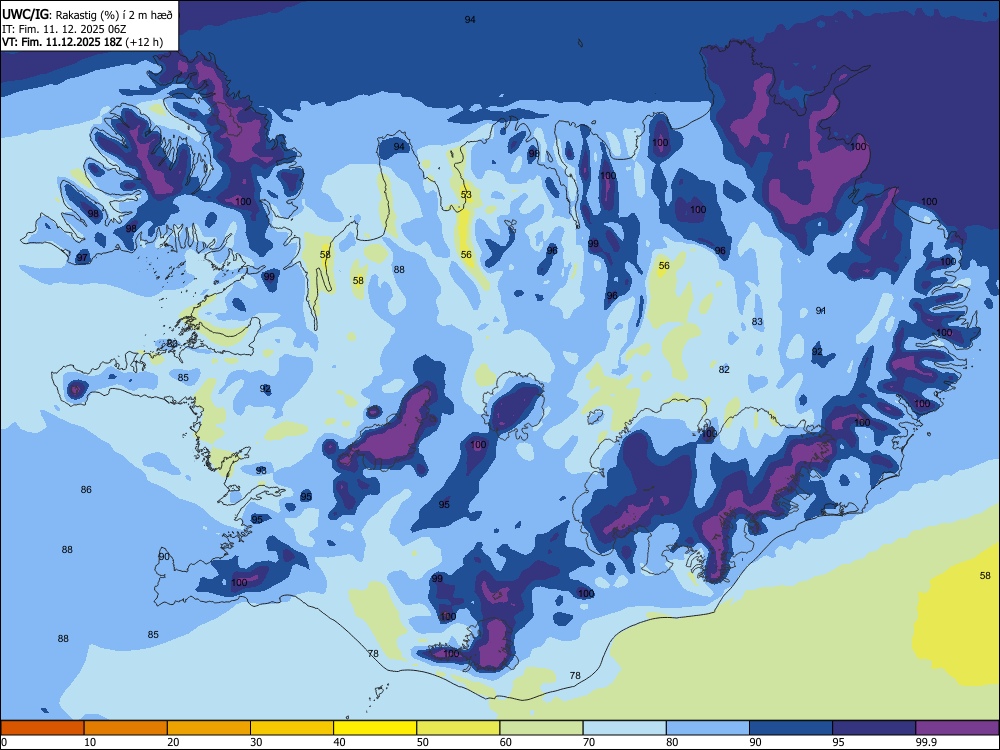Click the medium blue 90–95 legend swatch
The image size is (1000, 750).
791,728
